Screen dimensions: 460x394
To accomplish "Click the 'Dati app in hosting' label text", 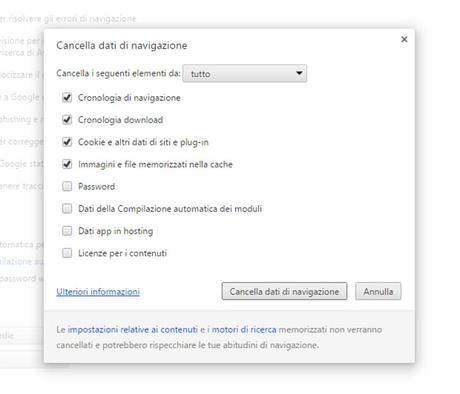I will click(x=115, y=231).
